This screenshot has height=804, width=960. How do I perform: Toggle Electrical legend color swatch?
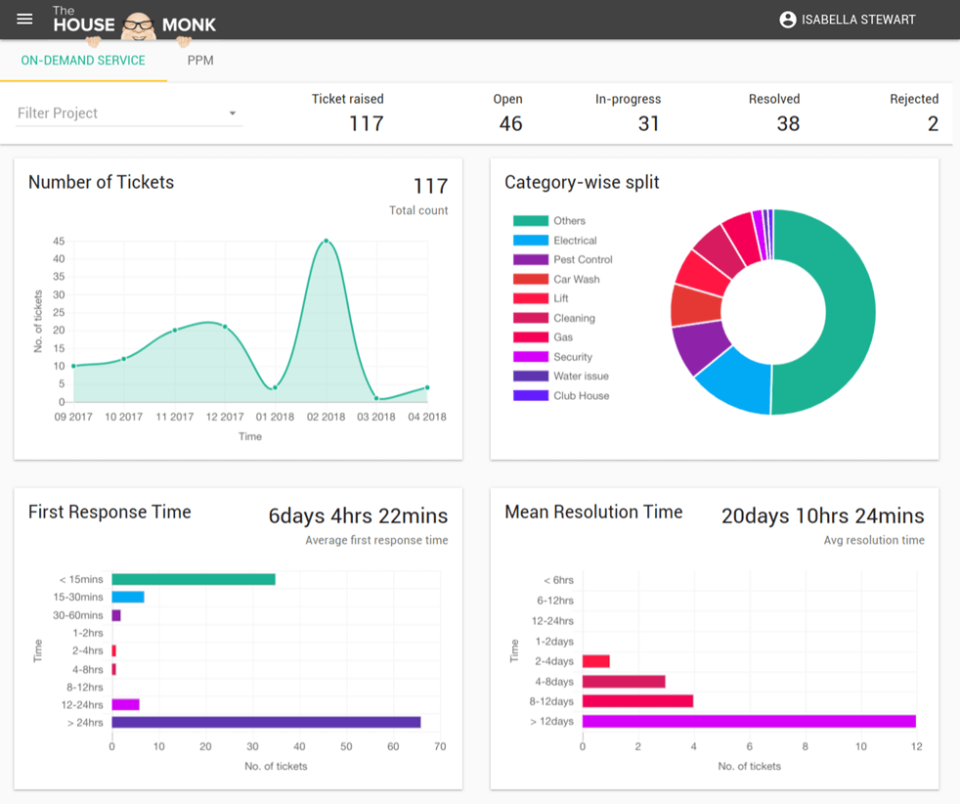[x=530, y=241]
